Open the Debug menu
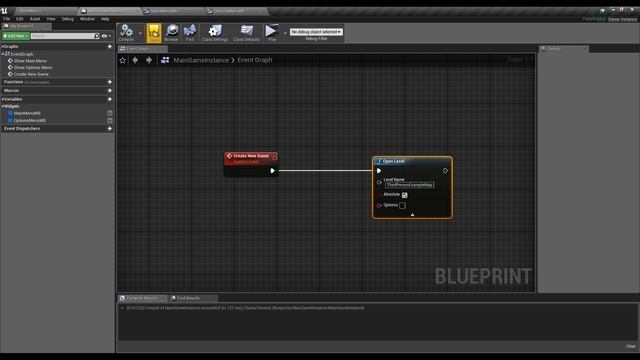The width and height of the screenshot is (640, 360). (68, 19)
